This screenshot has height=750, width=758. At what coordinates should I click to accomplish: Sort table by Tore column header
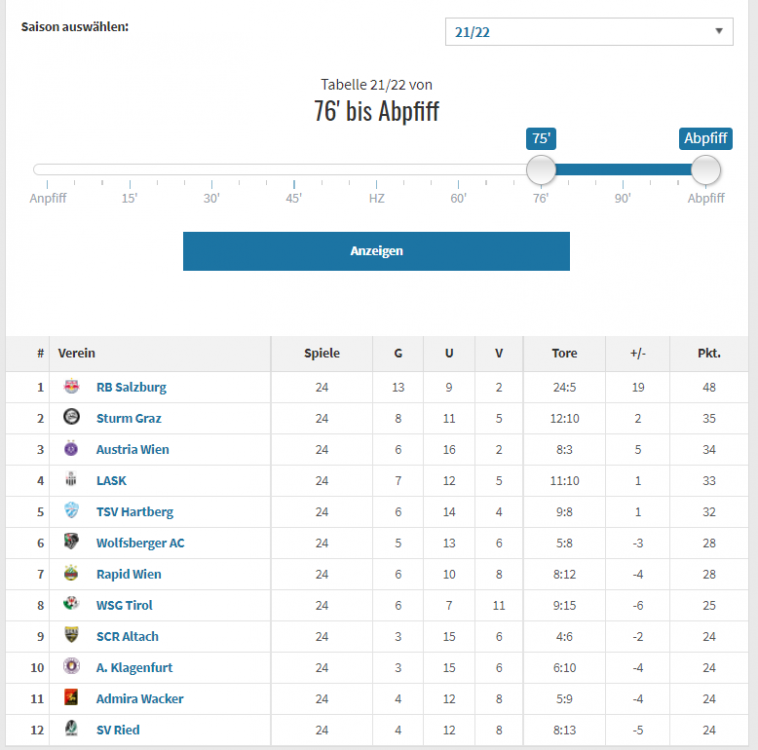(564, 353)
